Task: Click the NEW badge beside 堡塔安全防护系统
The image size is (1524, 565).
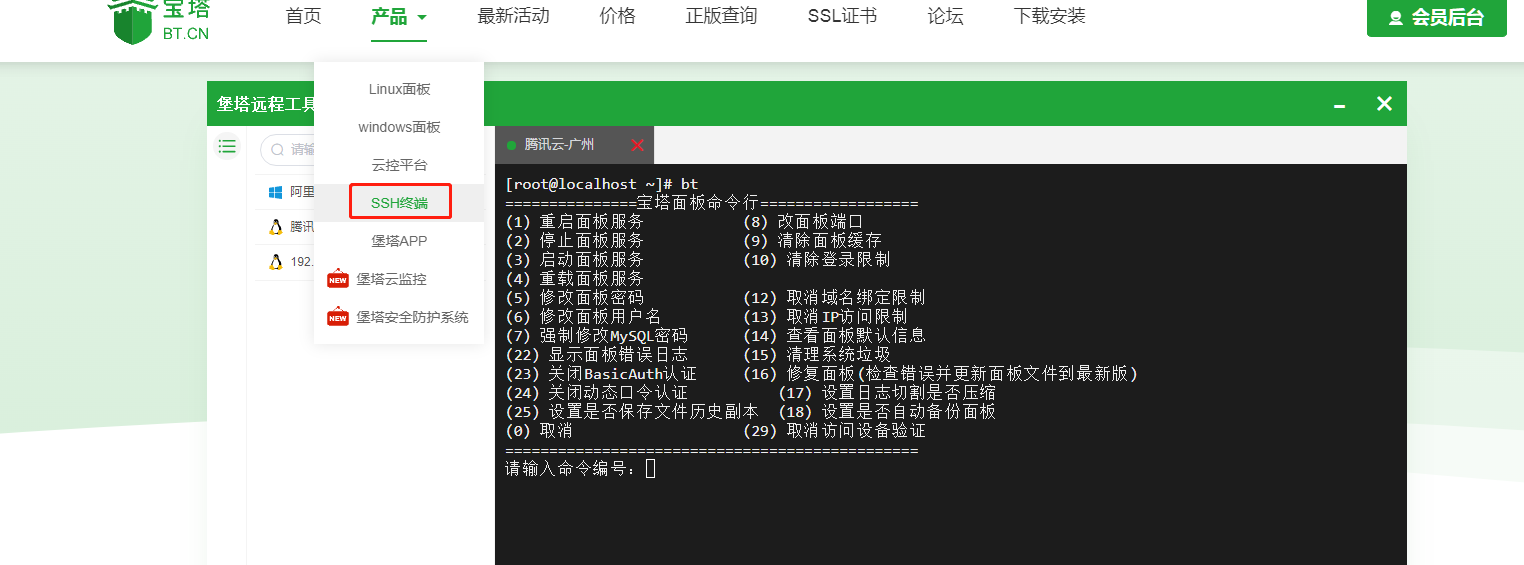Action: [x=338, y=317]
